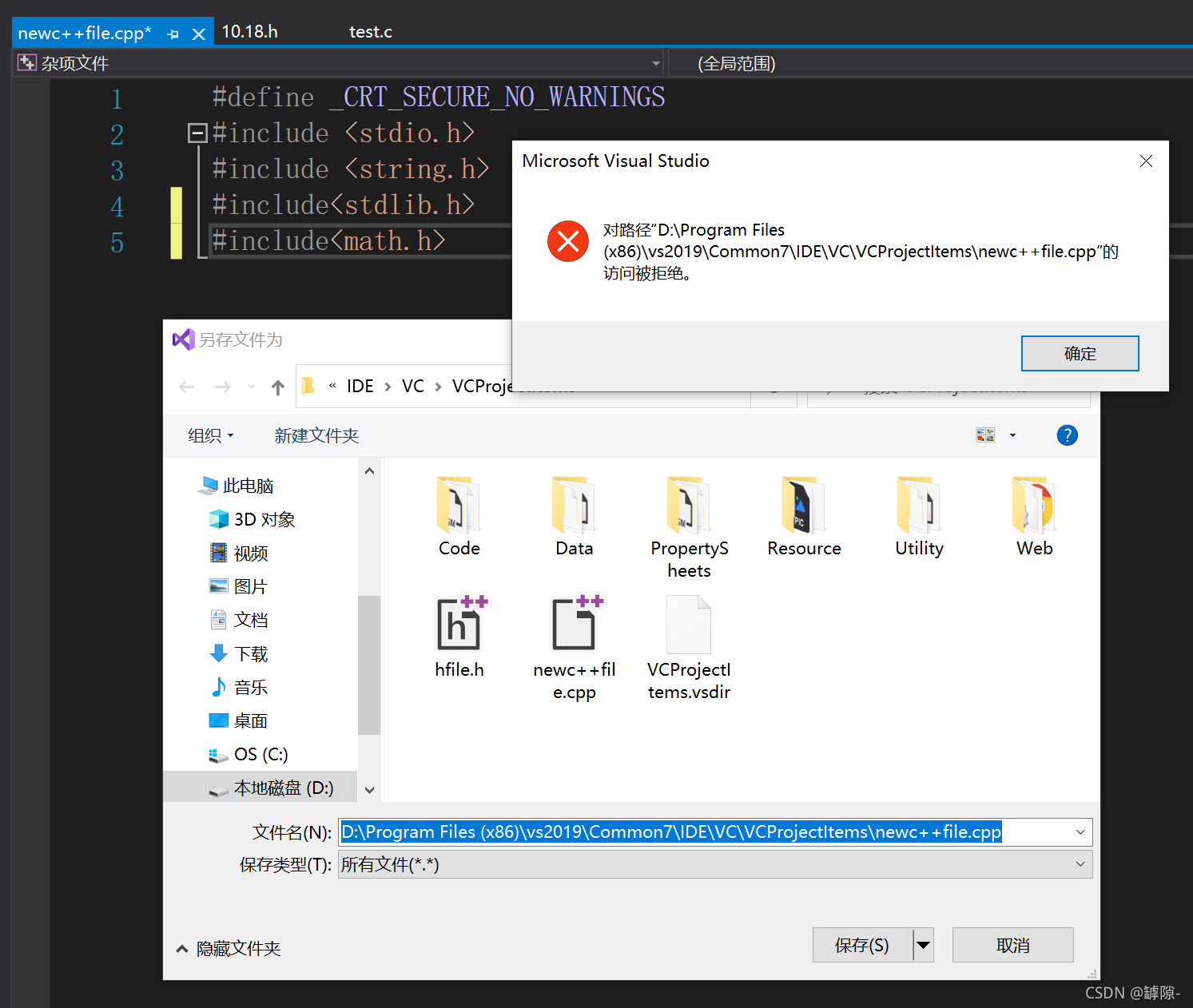Go up one folder level arrow
Screen dimensions: 1193x1008
tap(278, 387)
